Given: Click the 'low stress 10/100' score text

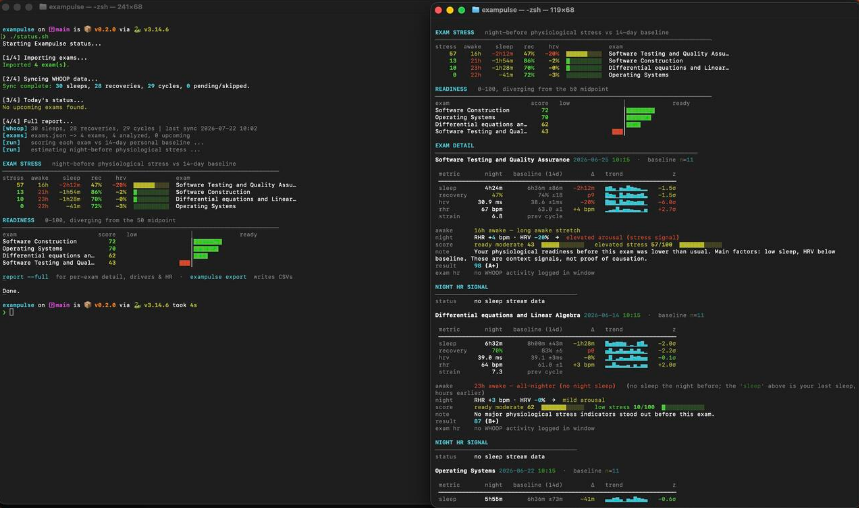Looking at the screenshot, I should (x=625, y=408).
